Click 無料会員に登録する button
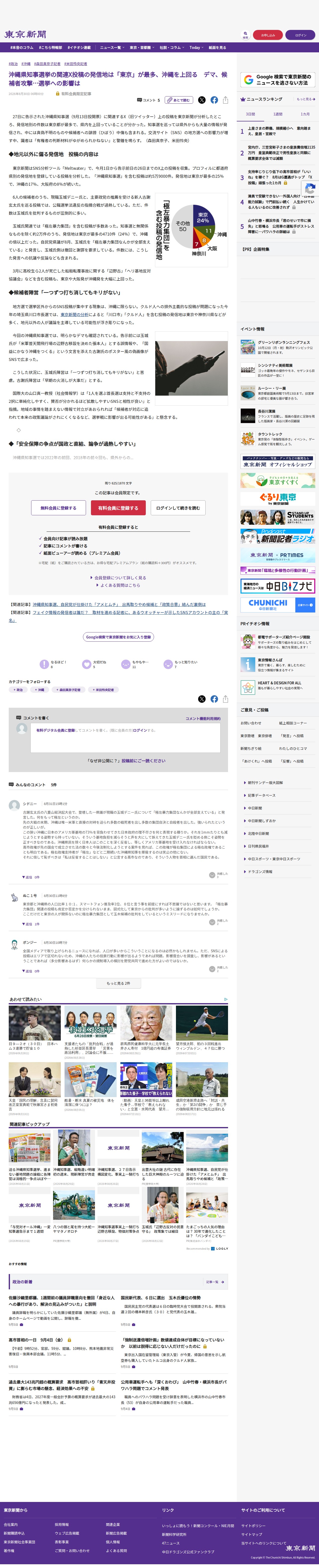 coord(59,508)
